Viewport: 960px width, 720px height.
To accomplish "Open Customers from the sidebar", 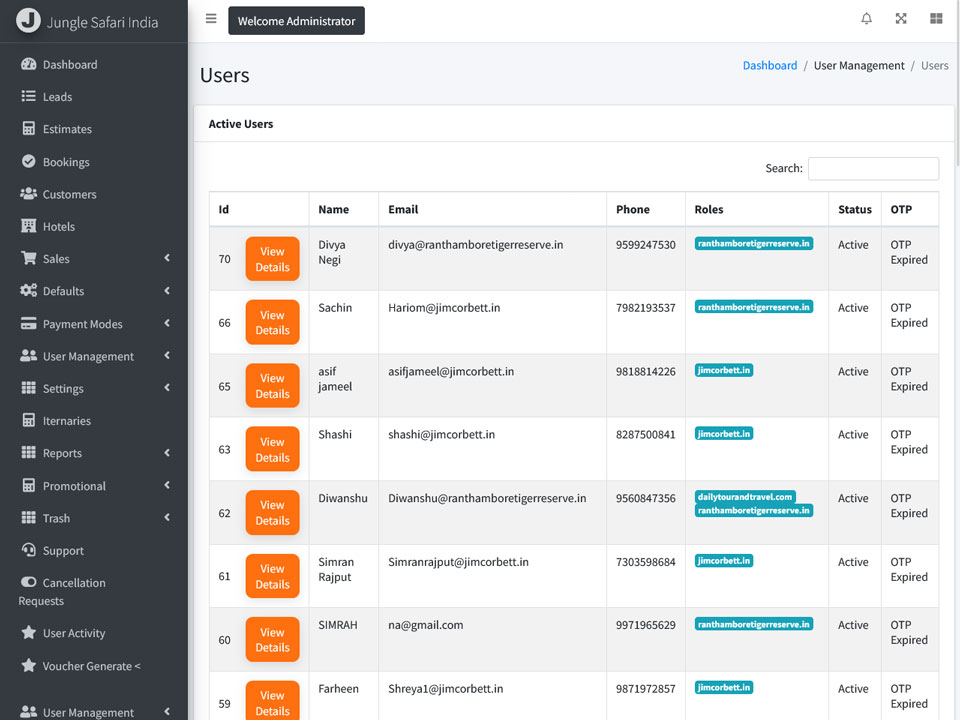I will 94,194.
